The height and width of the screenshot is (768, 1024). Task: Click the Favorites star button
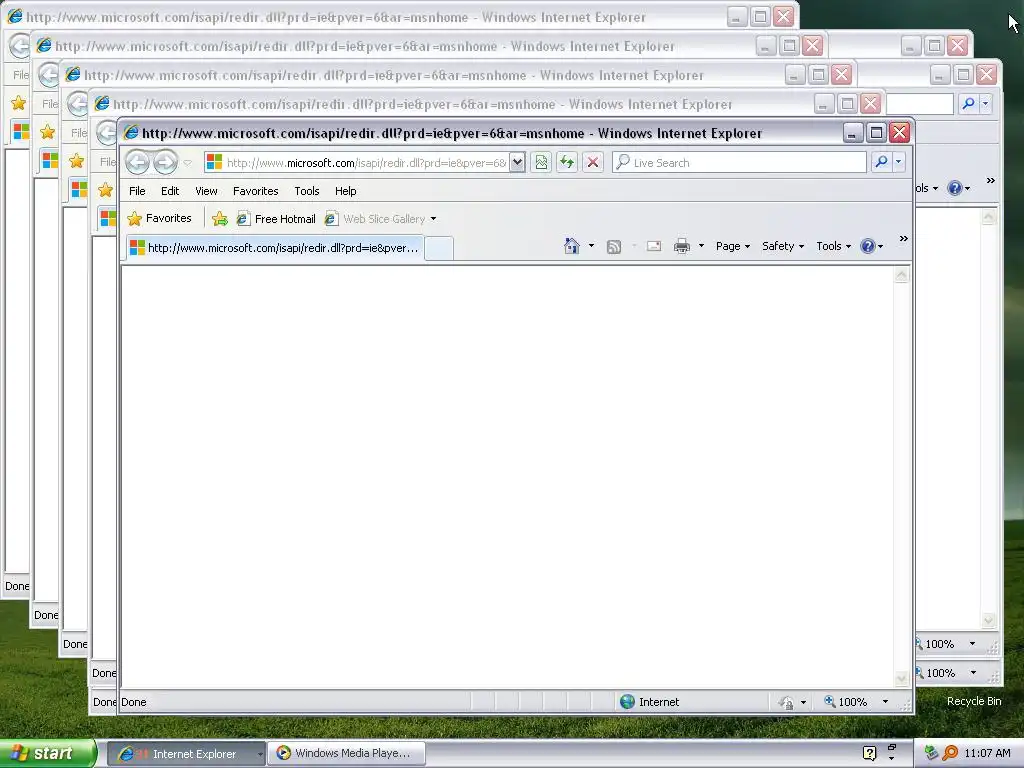tap(160, 218)
